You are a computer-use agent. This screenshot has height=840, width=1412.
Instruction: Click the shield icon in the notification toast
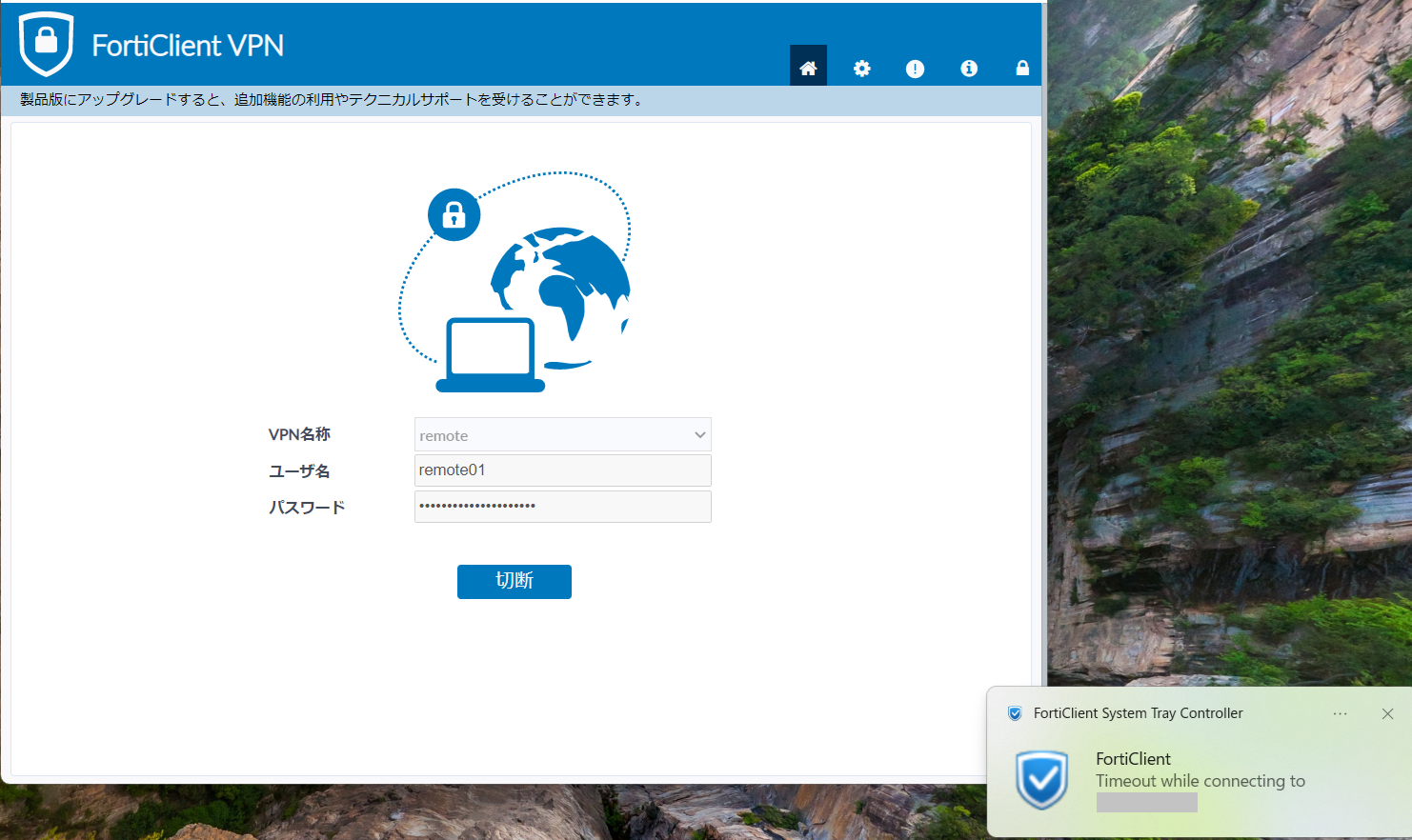pyautogui.click(x=1043, y=781)
